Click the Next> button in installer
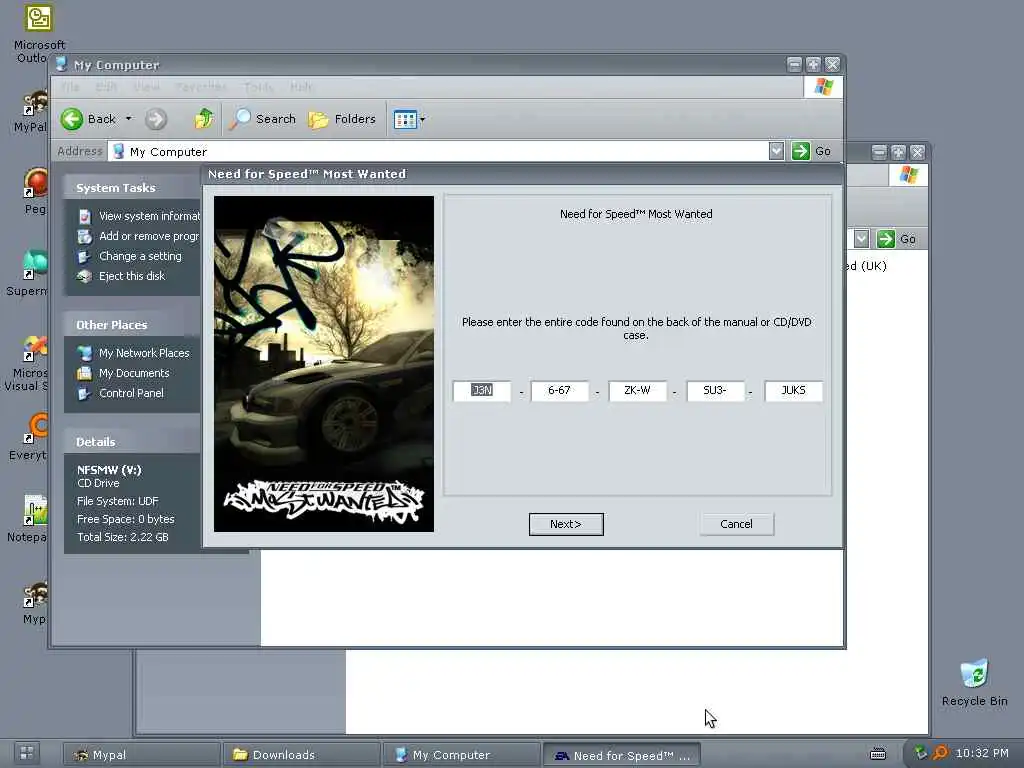 (x=566, y=524)
